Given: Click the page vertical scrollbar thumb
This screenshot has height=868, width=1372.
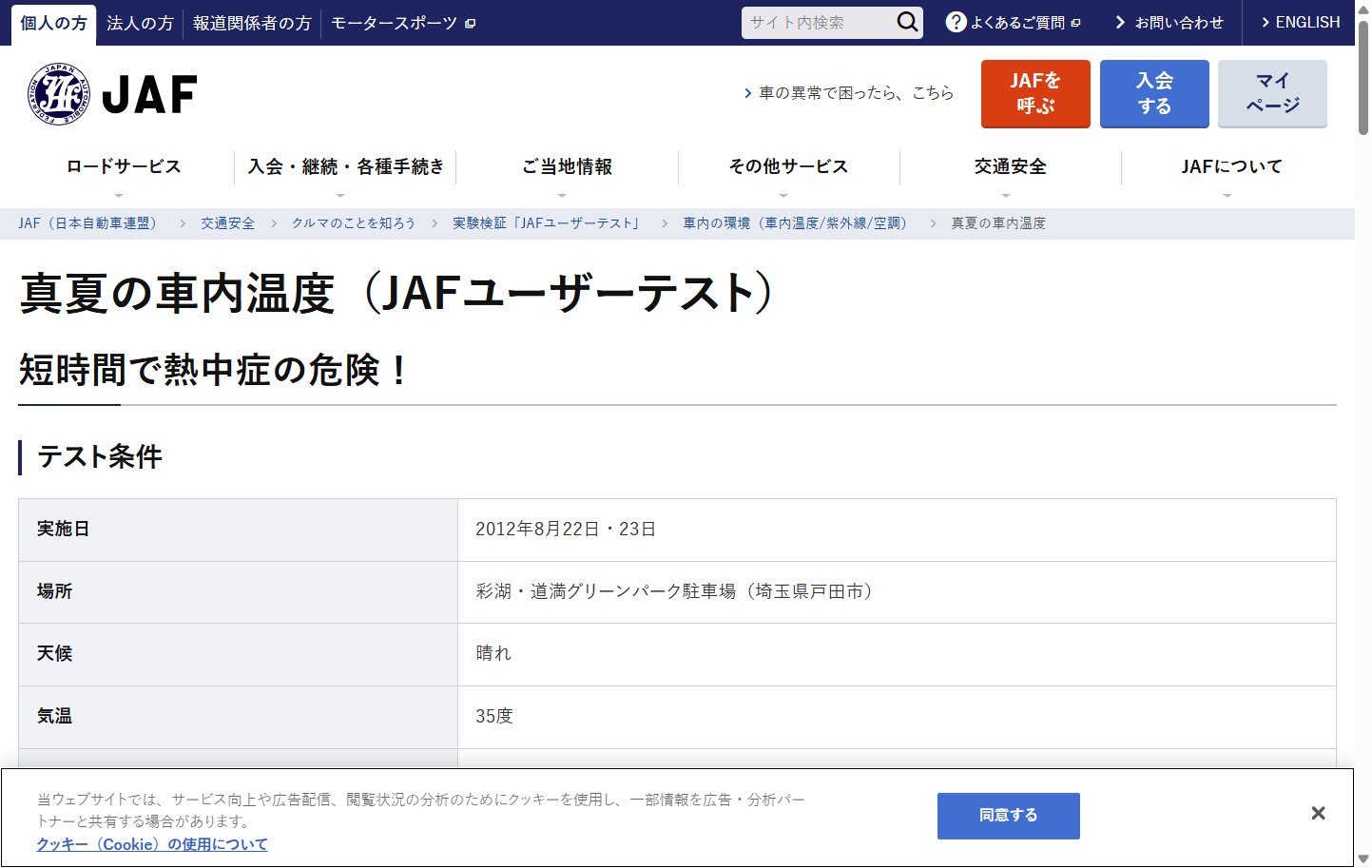Looking at the screenshot, I should pos(1363,80).
